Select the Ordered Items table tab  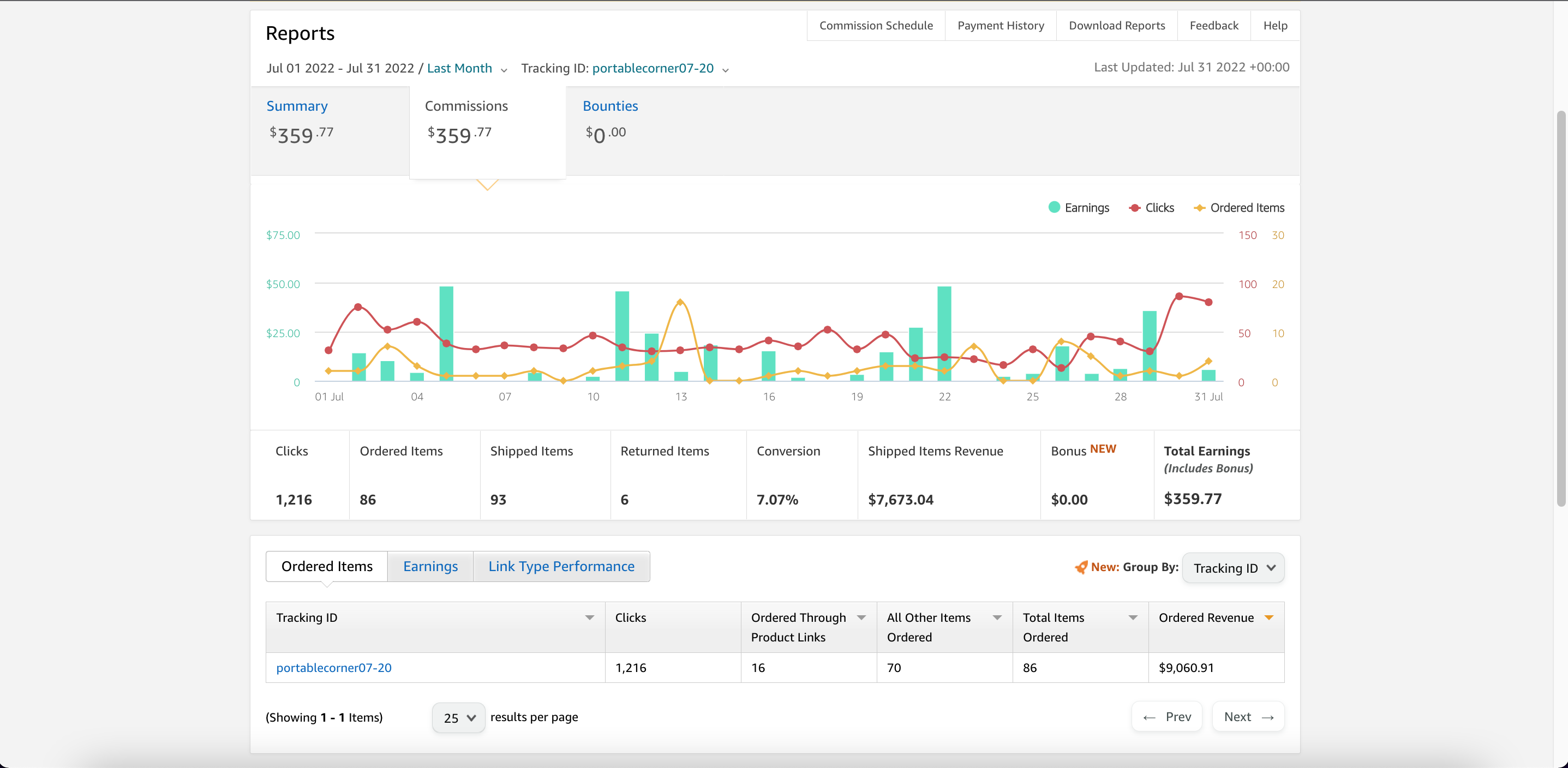[327, 566]
